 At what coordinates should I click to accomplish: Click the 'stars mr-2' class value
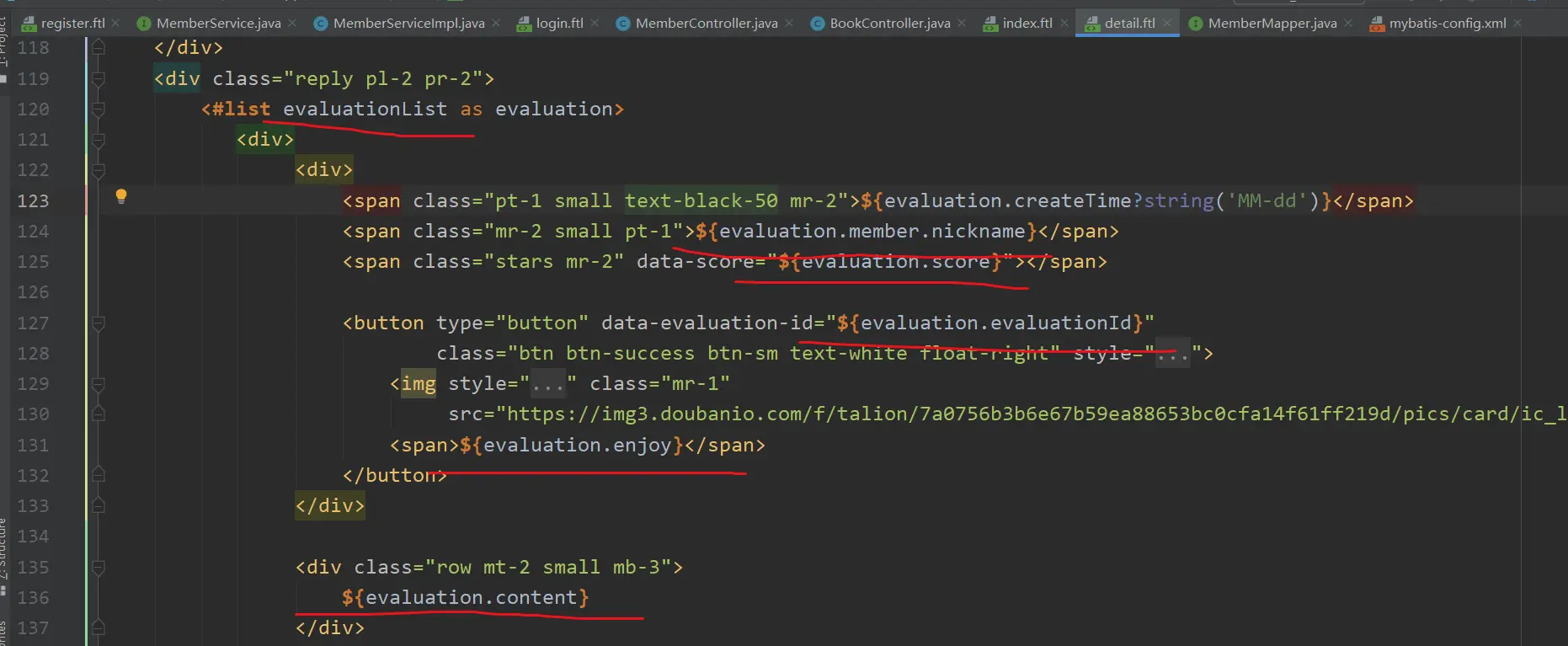(x=554, y=262)
